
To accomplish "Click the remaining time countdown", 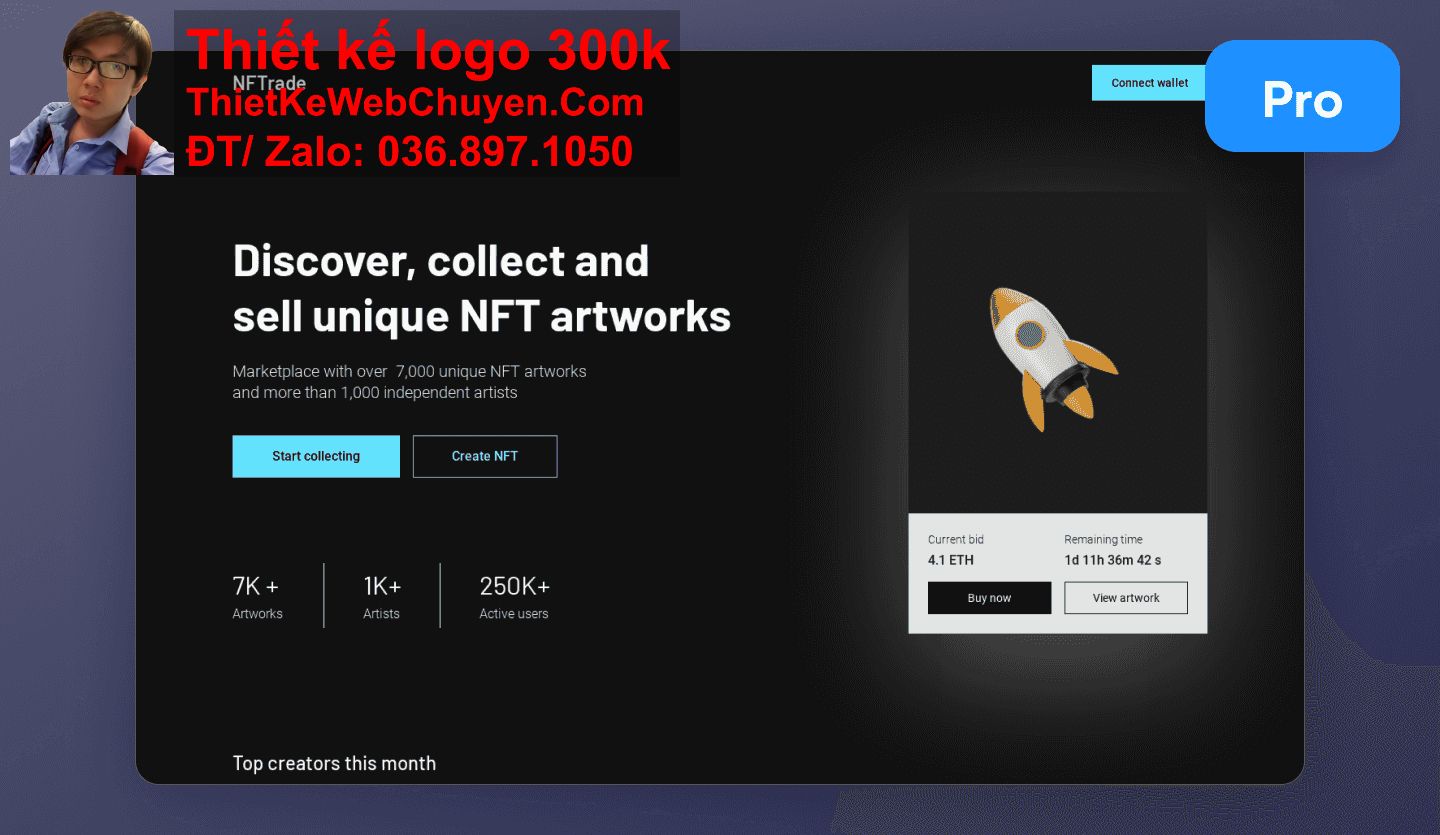I will tap(1112, 560).
